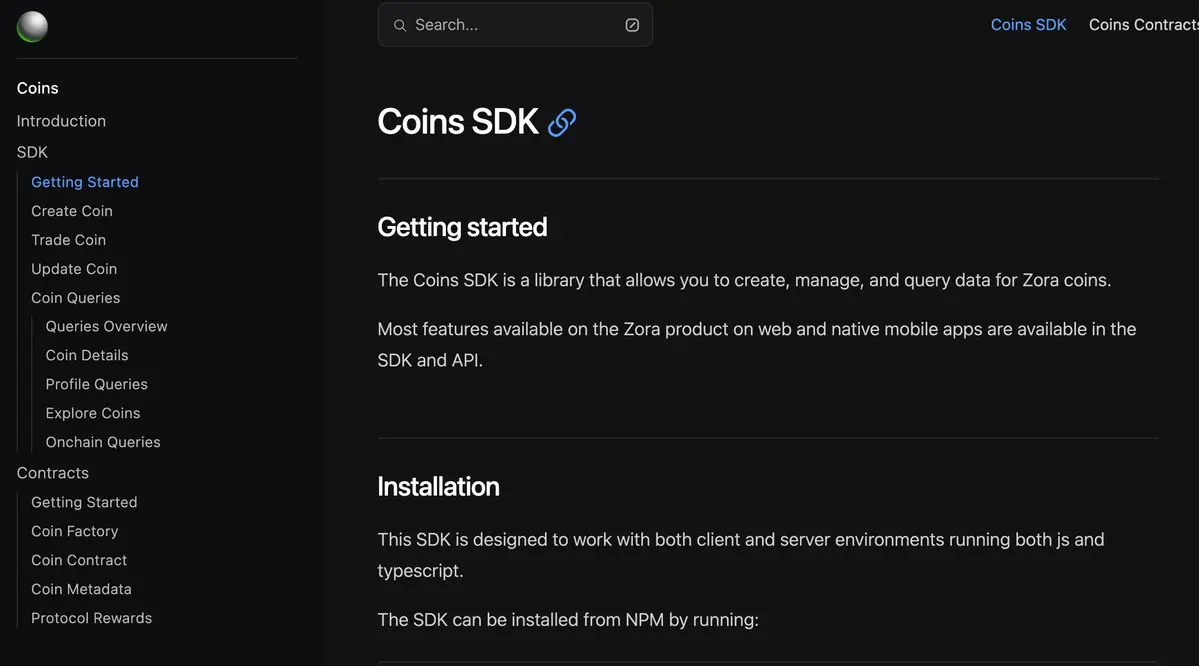Open the Coin Factory contracts page
This screenshot has width=1199, height=666.
click(75, 531)
